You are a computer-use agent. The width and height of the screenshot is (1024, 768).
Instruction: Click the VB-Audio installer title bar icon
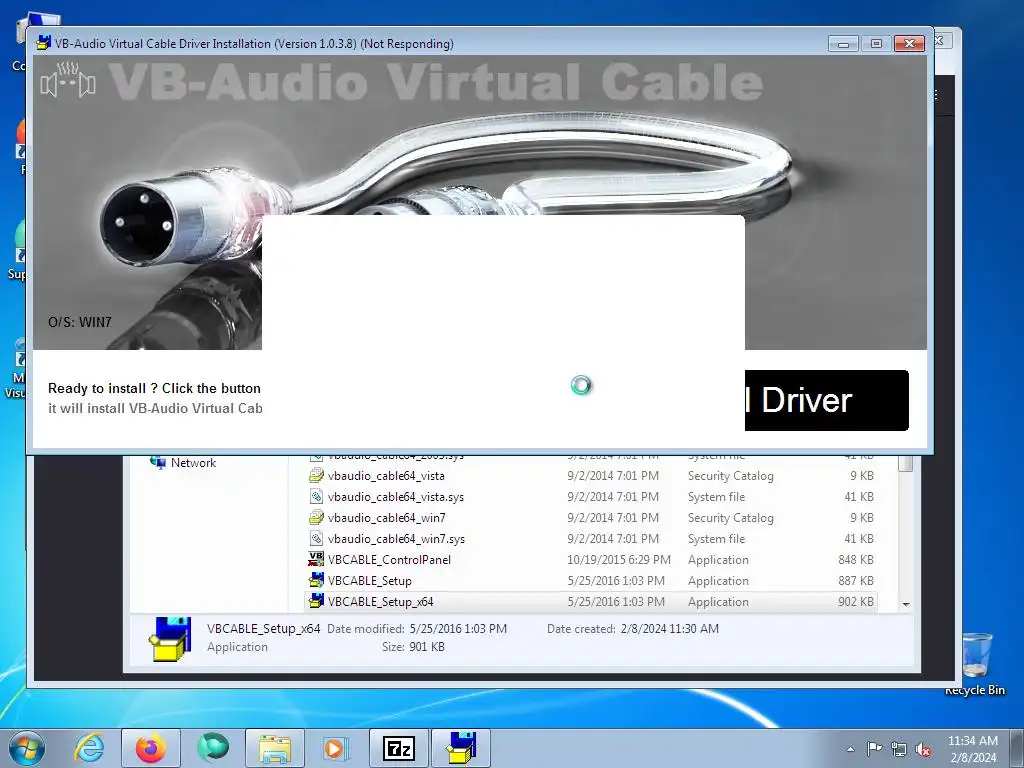pyautogui.click(x=43, y=44)
